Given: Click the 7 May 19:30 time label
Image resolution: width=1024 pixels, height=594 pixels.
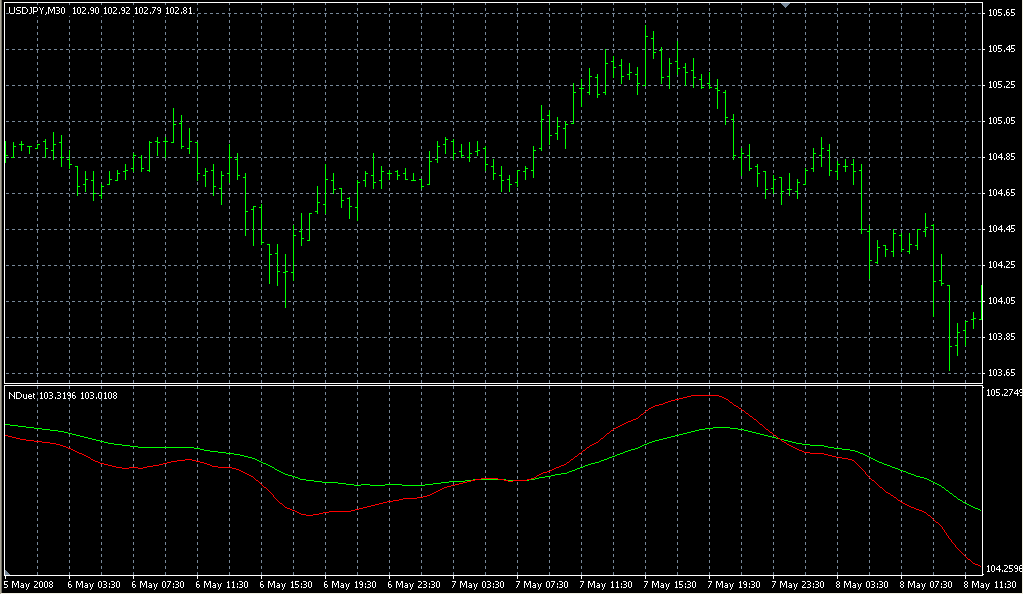Looking at the screenshot, I should point(736,584).
